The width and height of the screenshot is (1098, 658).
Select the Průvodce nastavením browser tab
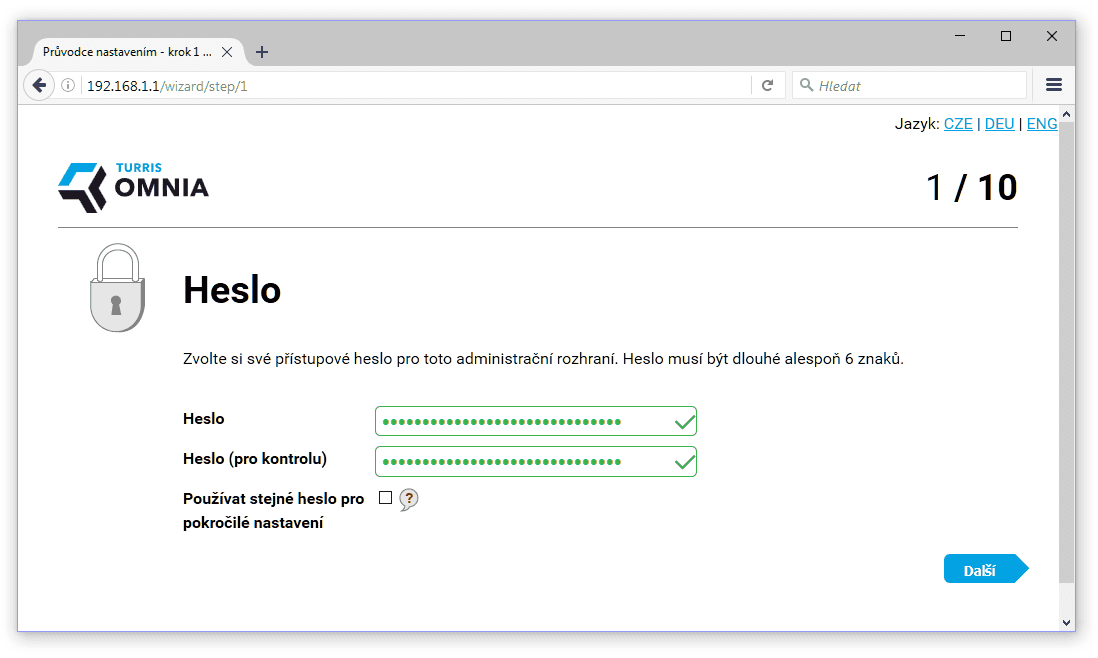pyautogui.click(x=125, y=52)
